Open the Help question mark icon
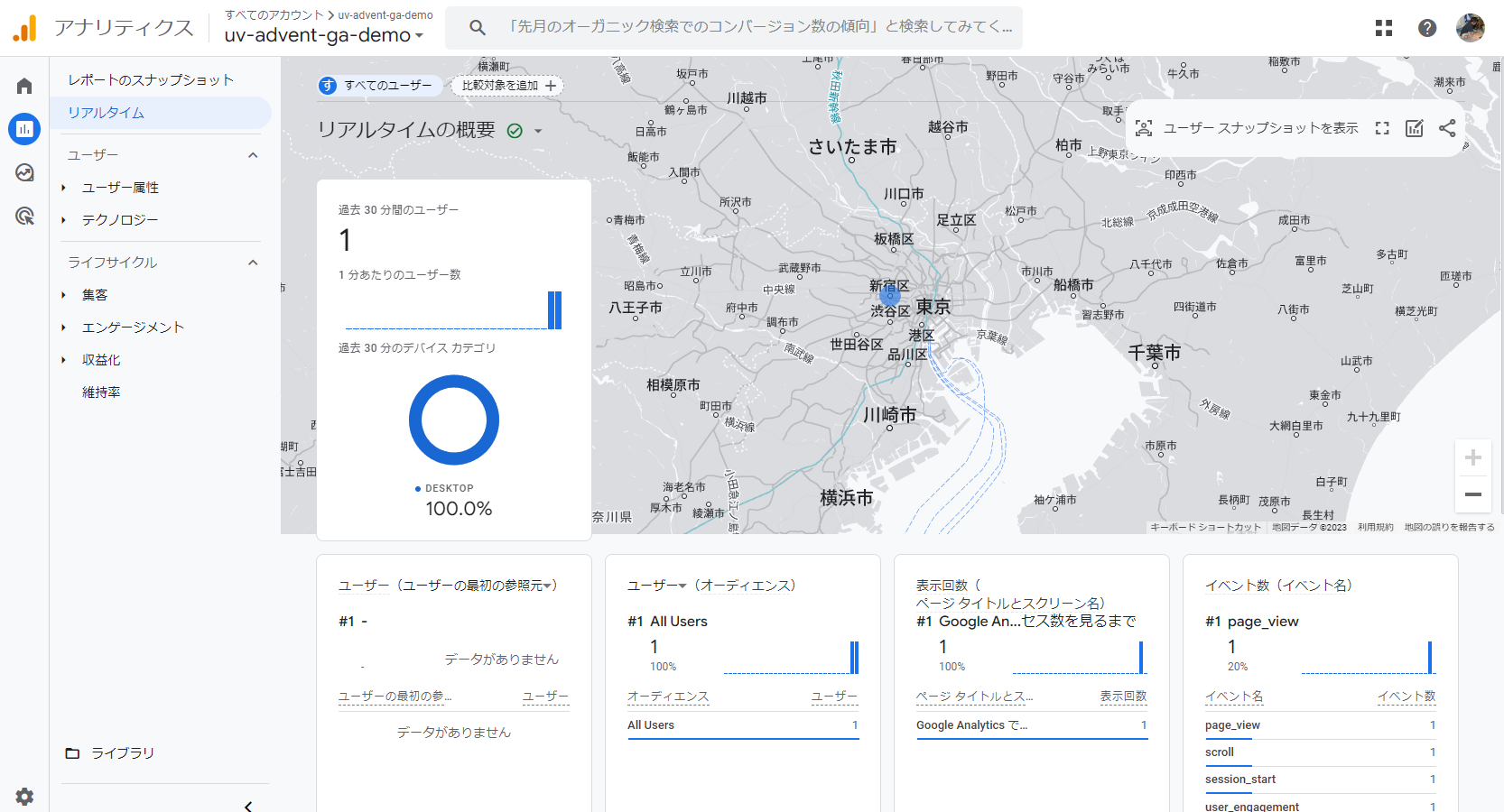This screenshot has height=812, width=1504. (1427, 28)
